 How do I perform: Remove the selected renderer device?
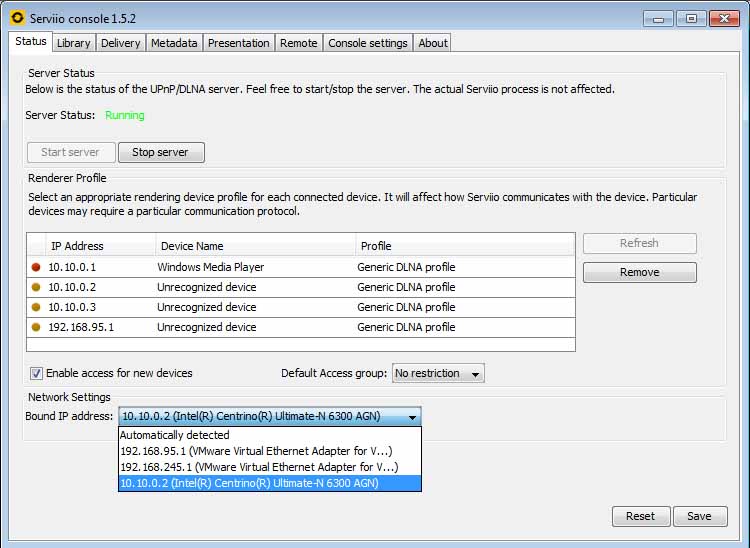pyautogui.click(x=639, y=272)
